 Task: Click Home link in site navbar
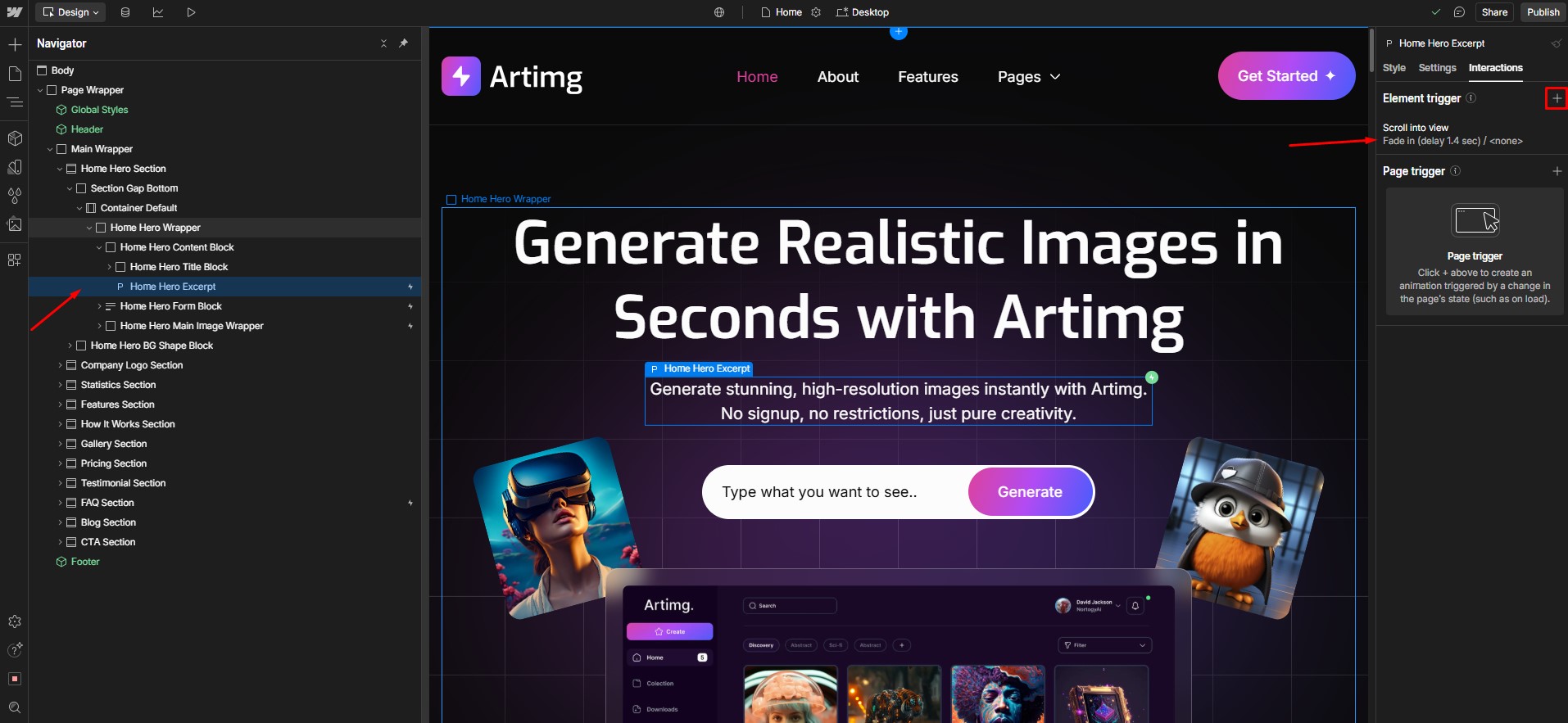pos(757,77)
